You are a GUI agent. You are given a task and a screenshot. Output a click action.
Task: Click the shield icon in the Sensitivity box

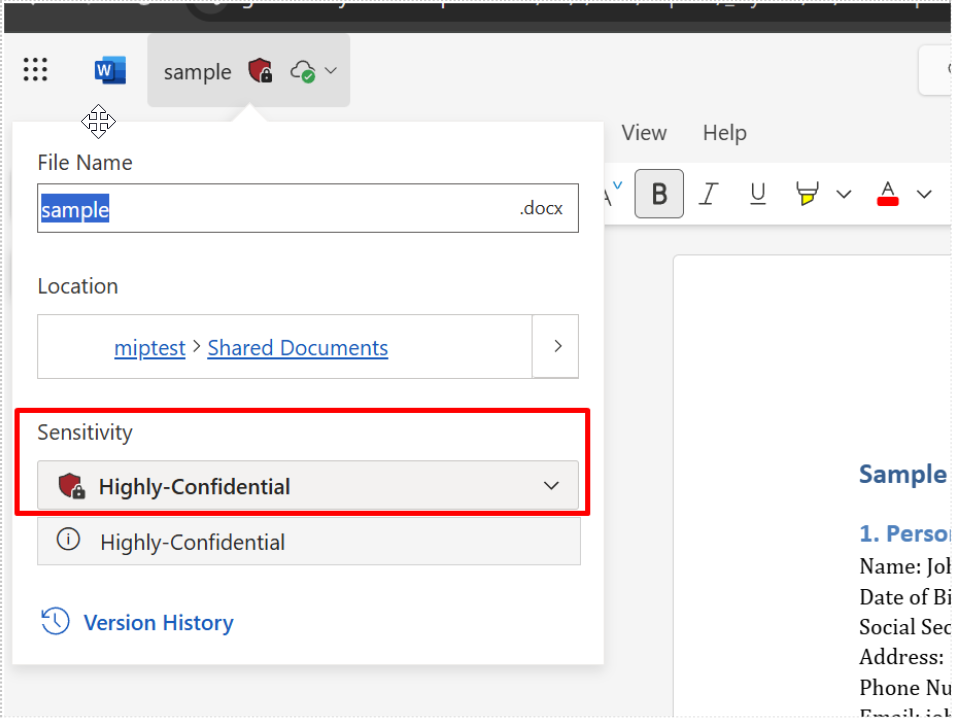coord(71,487)
